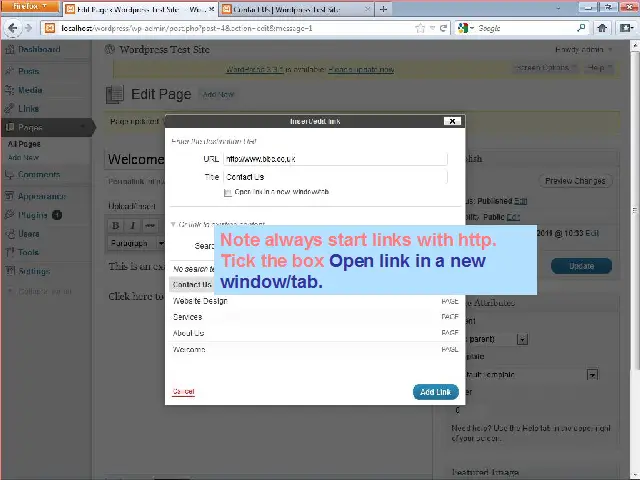This screenshot has width=640, height=480.
Task: Close the Edit Page browser tab
Action: click(212, 9)
